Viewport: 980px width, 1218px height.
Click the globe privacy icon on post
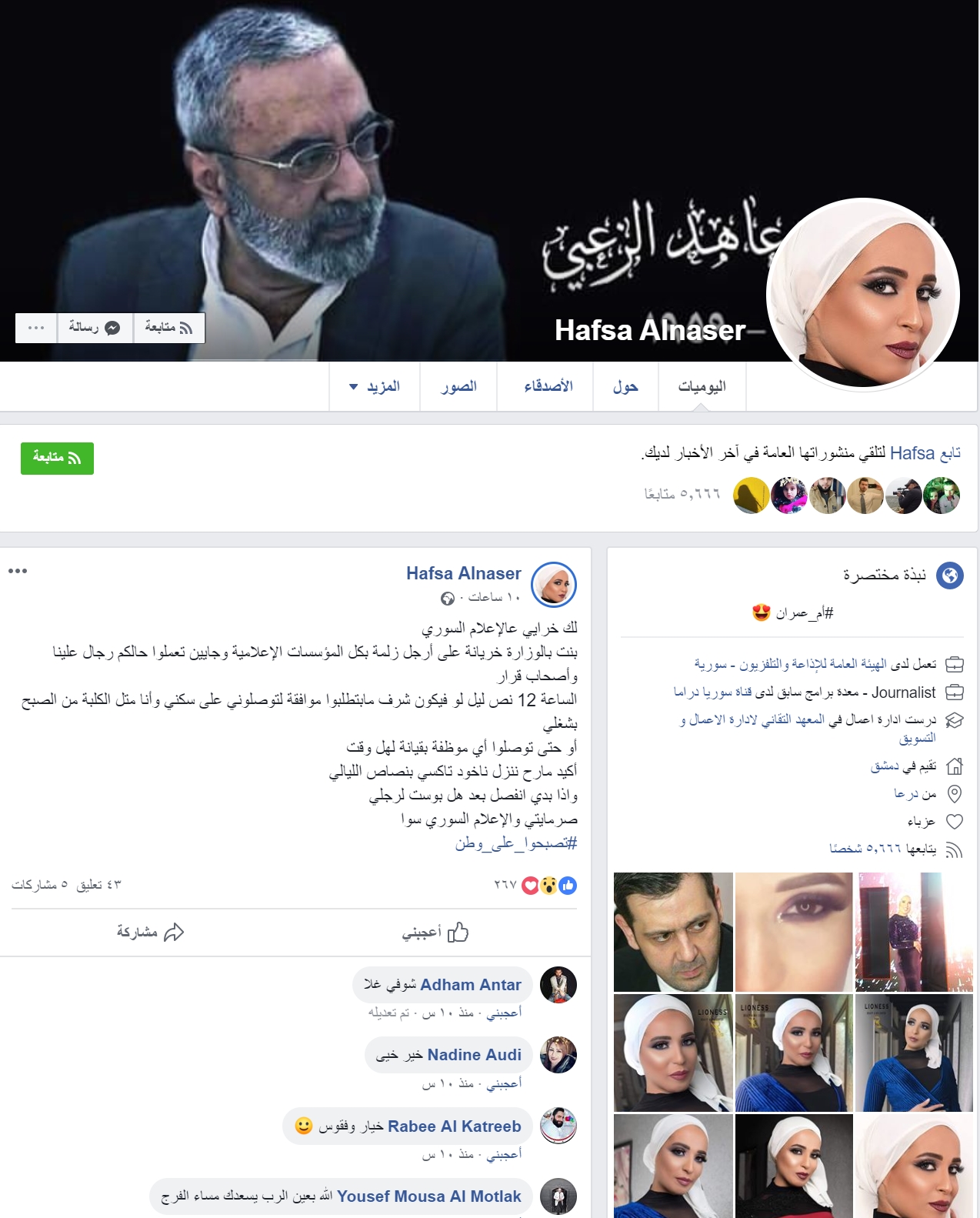(x=448, y=599)
